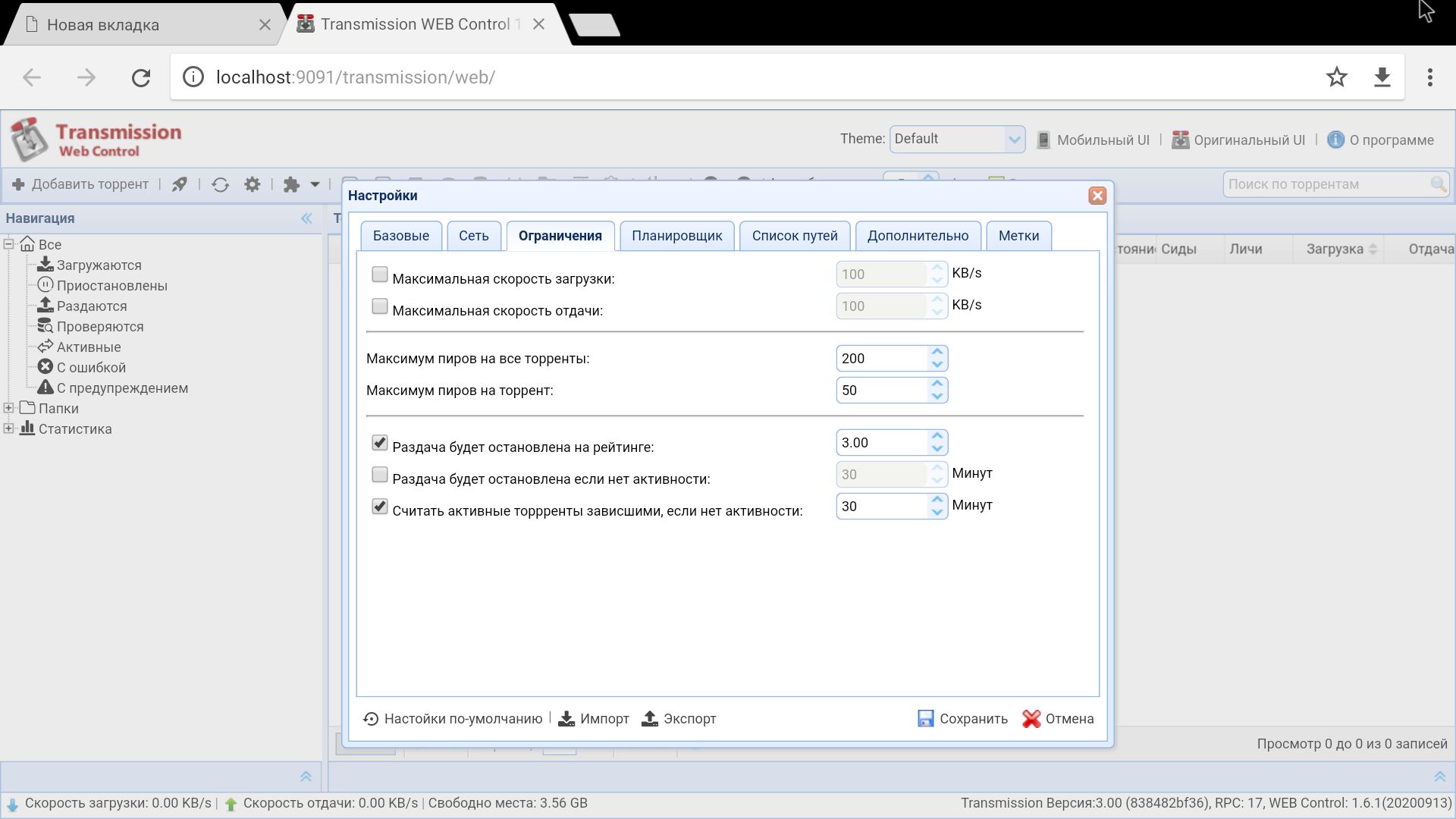Screen dimensions: 1456x819
Task: Enable the maximum download speed checkbox
Action: (x=380, y=275)
